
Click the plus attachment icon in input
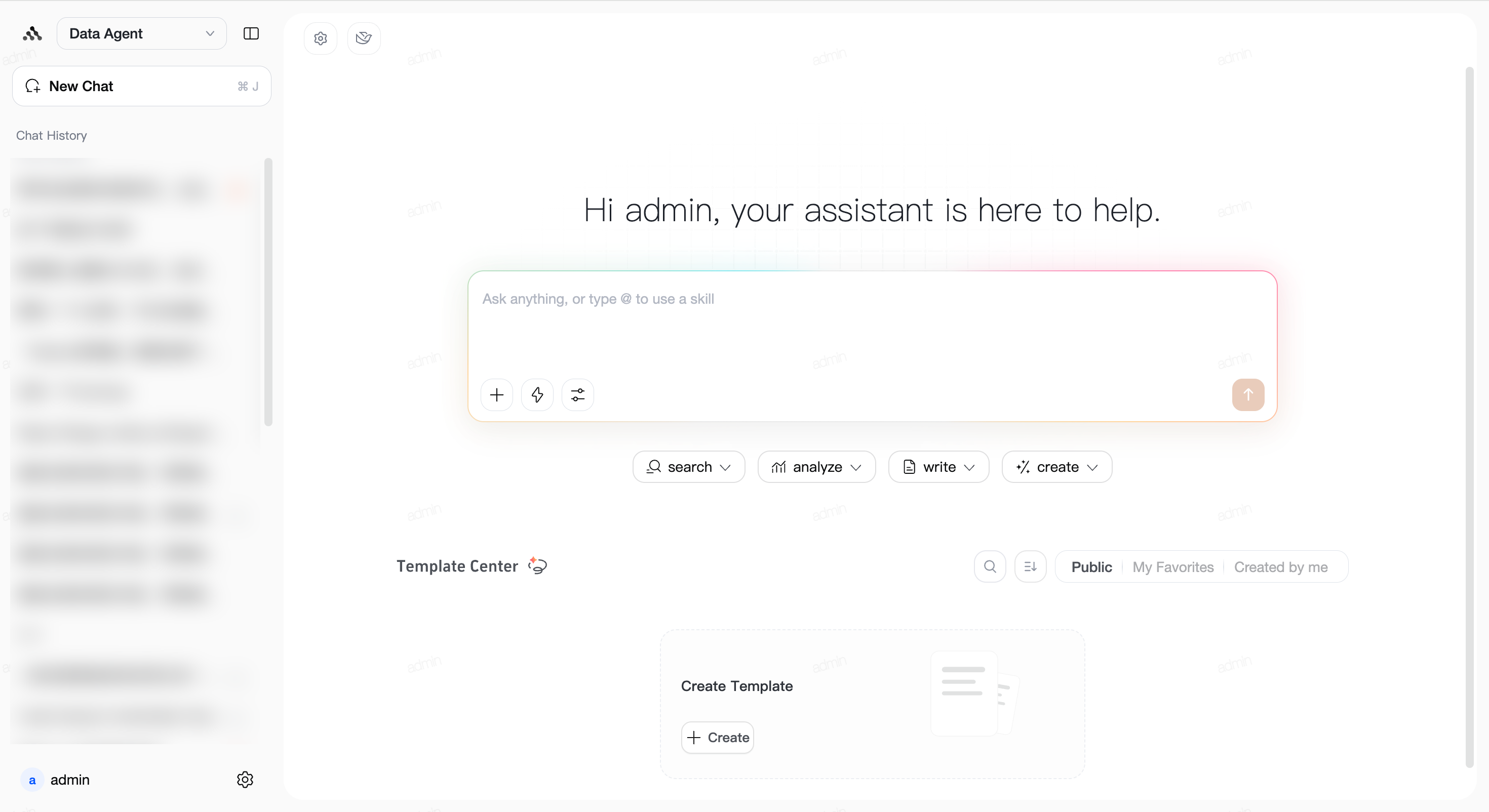[x=496, y=395]
